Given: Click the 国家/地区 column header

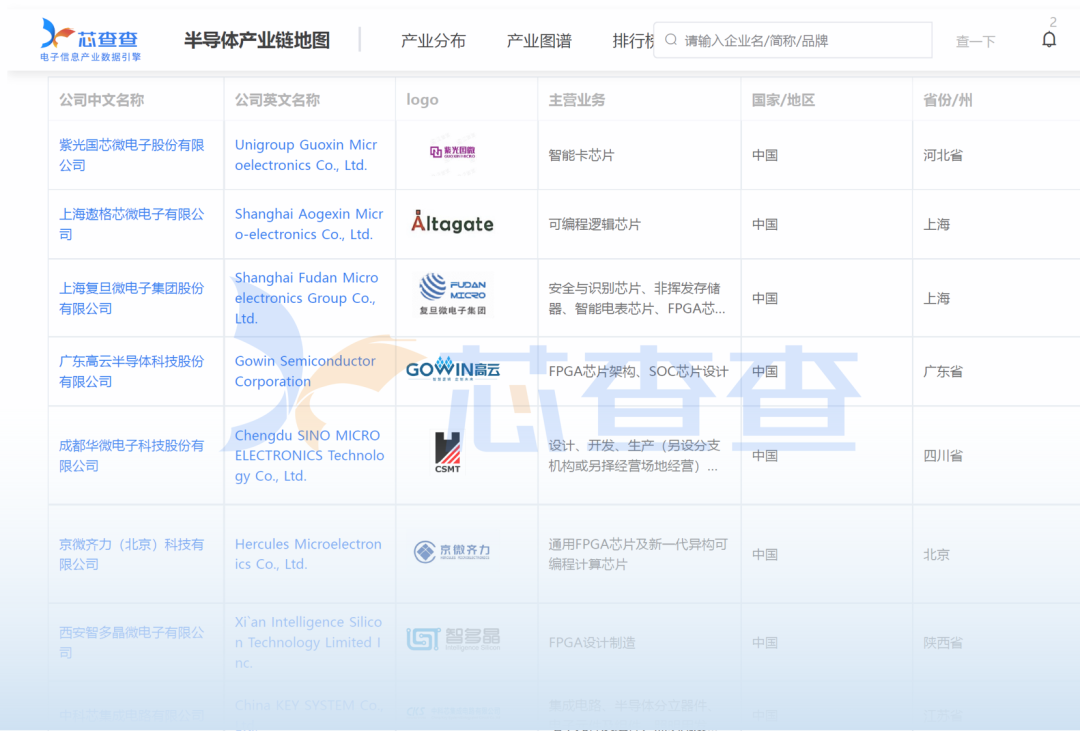Looking at the screenshot, I should tap(783, 100).
